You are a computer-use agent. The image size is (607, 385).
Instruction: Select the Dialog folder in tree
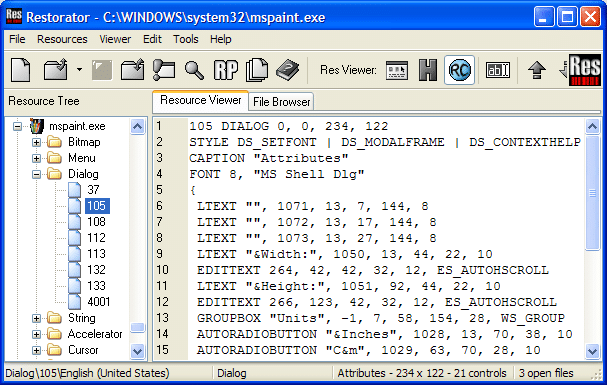(x=83, y=174)
